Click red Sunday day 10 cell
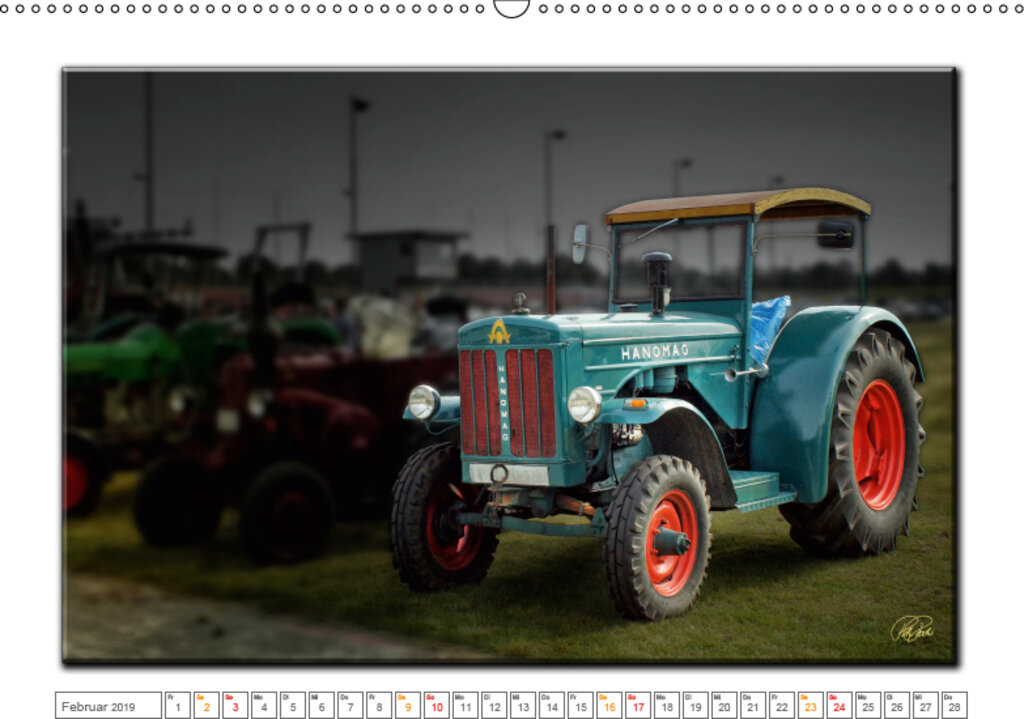Screen dimensions: 1024x719 [437, 706]
